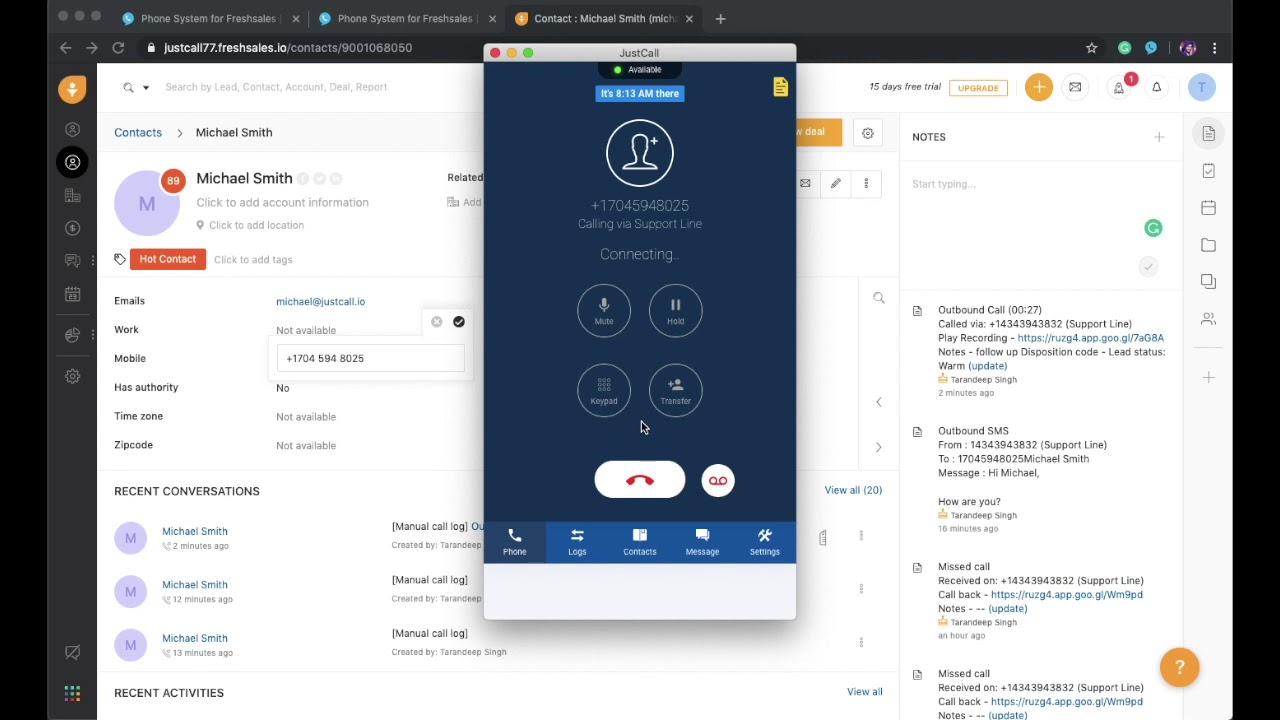Open View all (20) conversations
The height and width of the screenshot is (720, 1280).
tap(853, 490)
